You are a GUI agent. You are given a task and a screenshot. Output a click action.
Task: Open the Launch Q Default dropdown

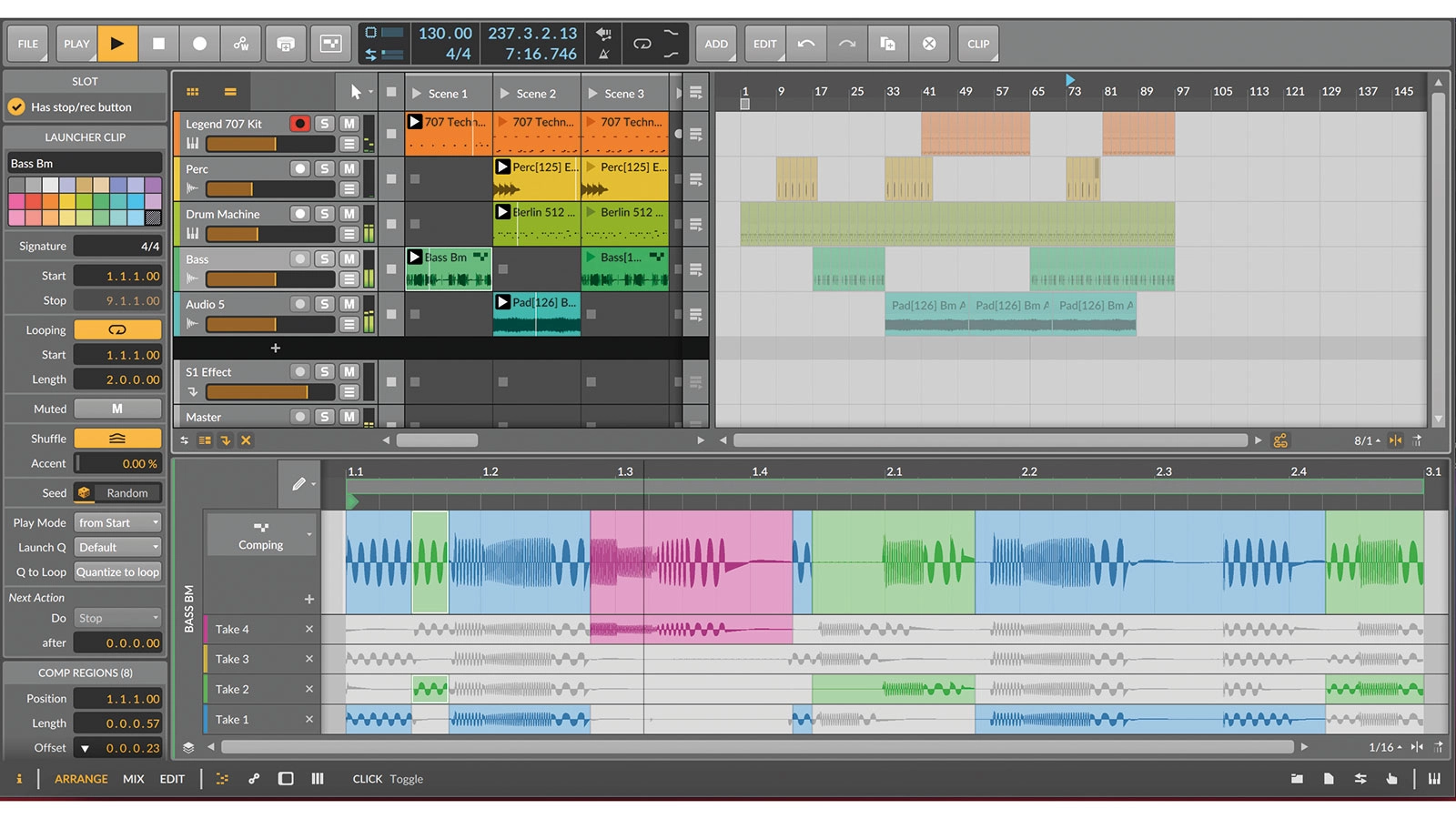point(117,548)
